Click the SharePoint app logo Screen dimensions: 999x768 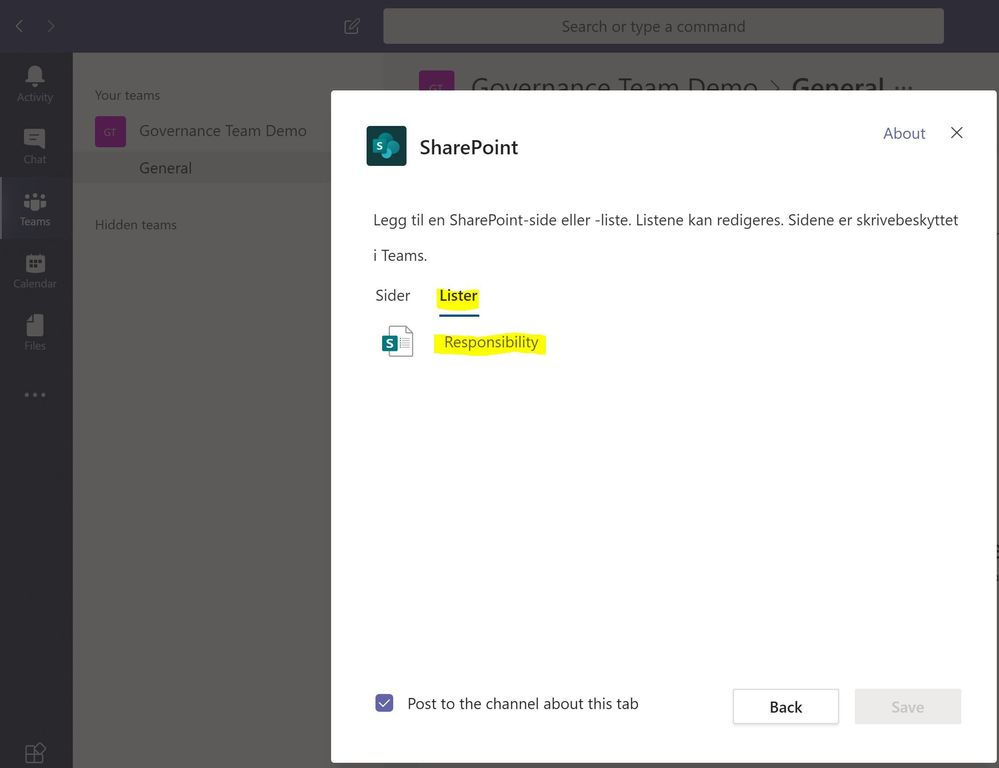pyautogui.click(x=386, y=146)
